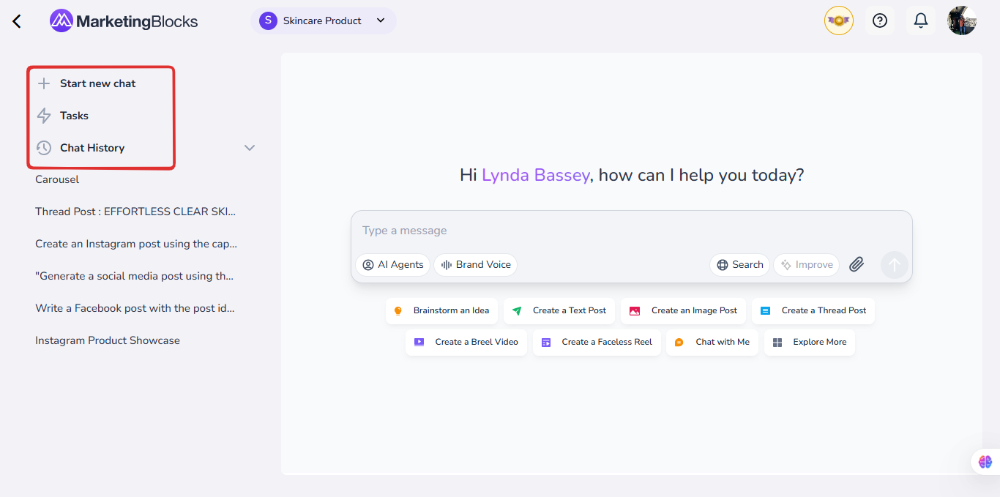Open the brain assistant widget icon
This screenshot has width=1000, height=497.
click(985, 461)
